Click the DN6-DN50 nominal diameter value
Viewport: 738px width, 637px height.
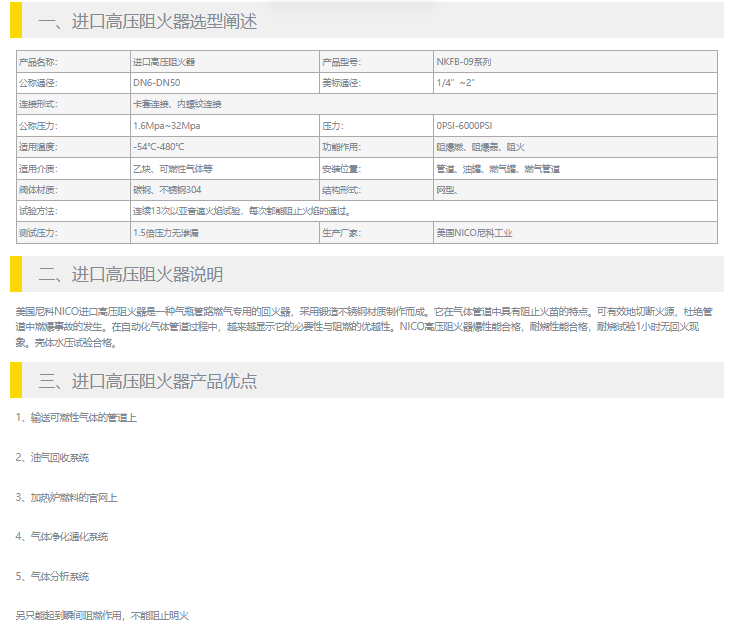click(x=157, y=82)
